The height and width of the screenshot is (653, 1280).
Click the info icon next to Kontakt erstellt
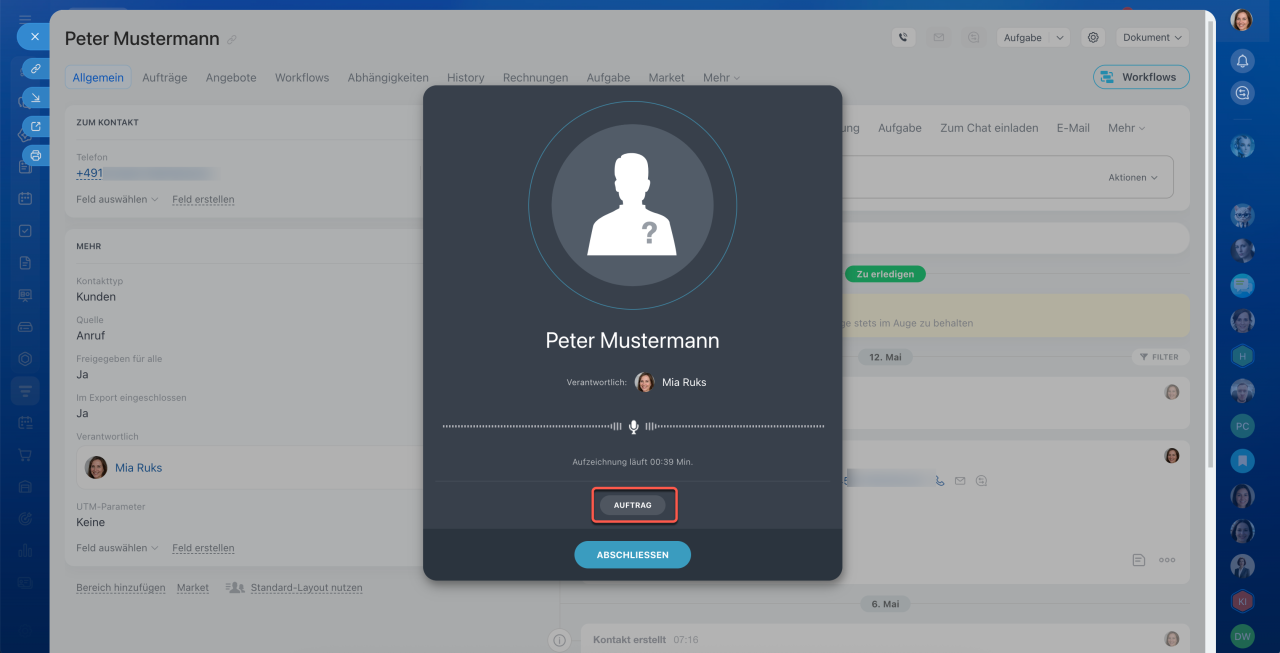point(560,640)
